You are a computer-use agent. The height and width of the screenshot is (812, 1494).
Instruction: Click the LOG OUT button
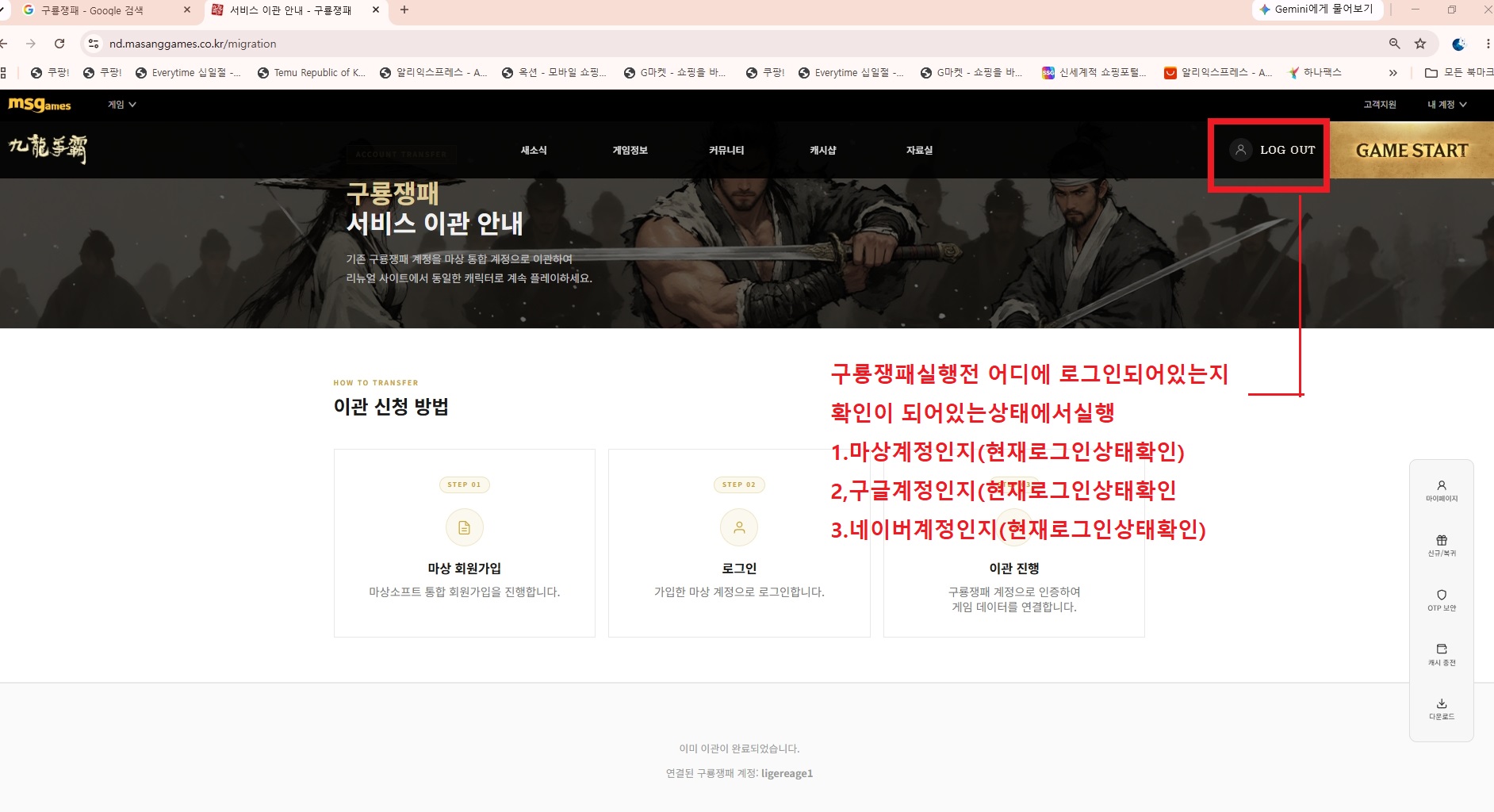1287,150
